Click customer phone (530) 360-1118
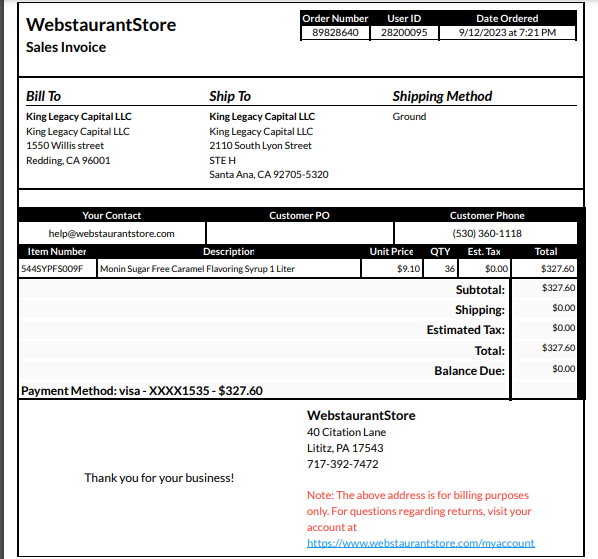The height and width of the screenshot is (559, 598). [487, 233]
